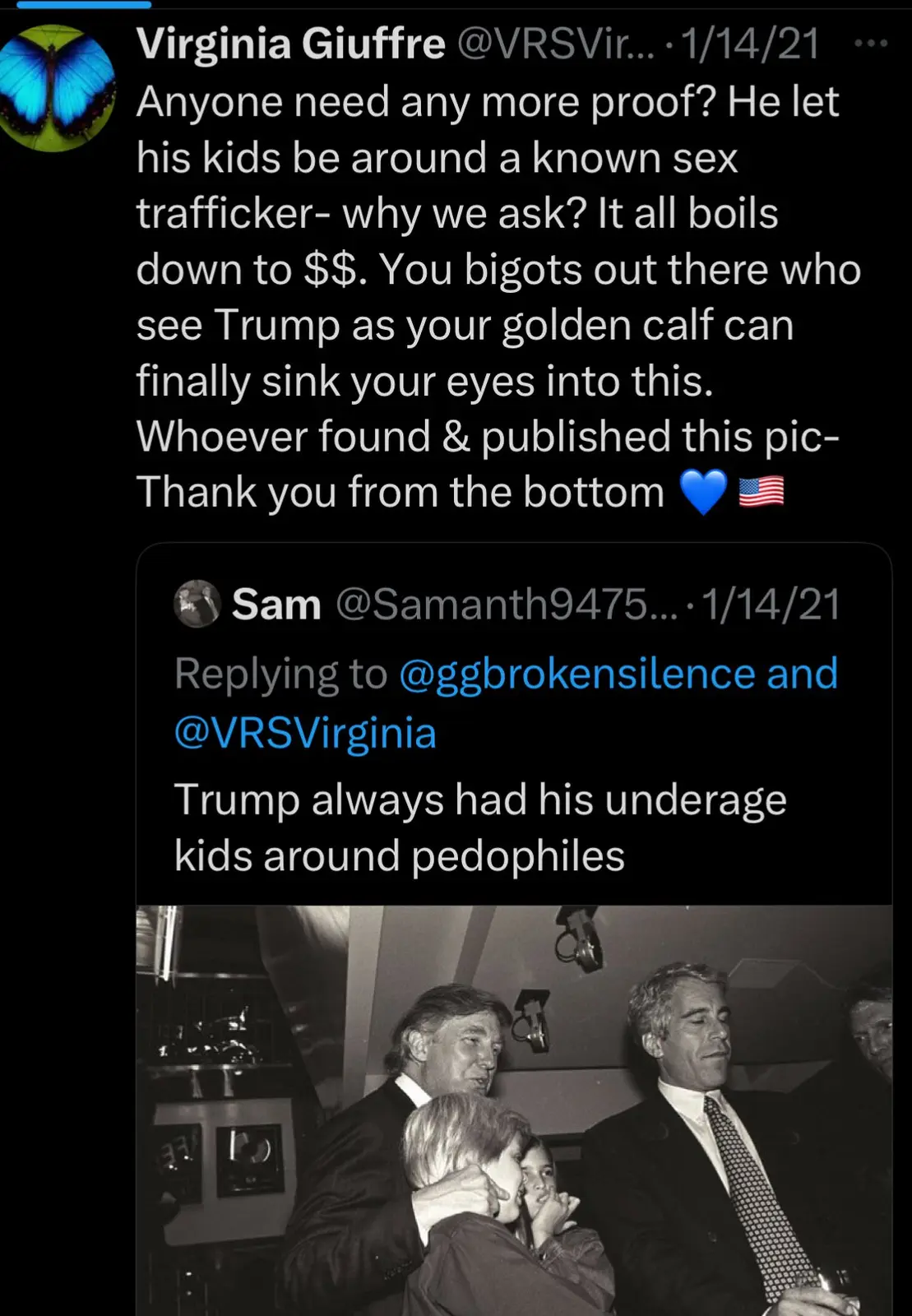Click the @VRSVir... handle in the header
The width and height of the screenshot is (912, 1316).
[x=556, y=44]
